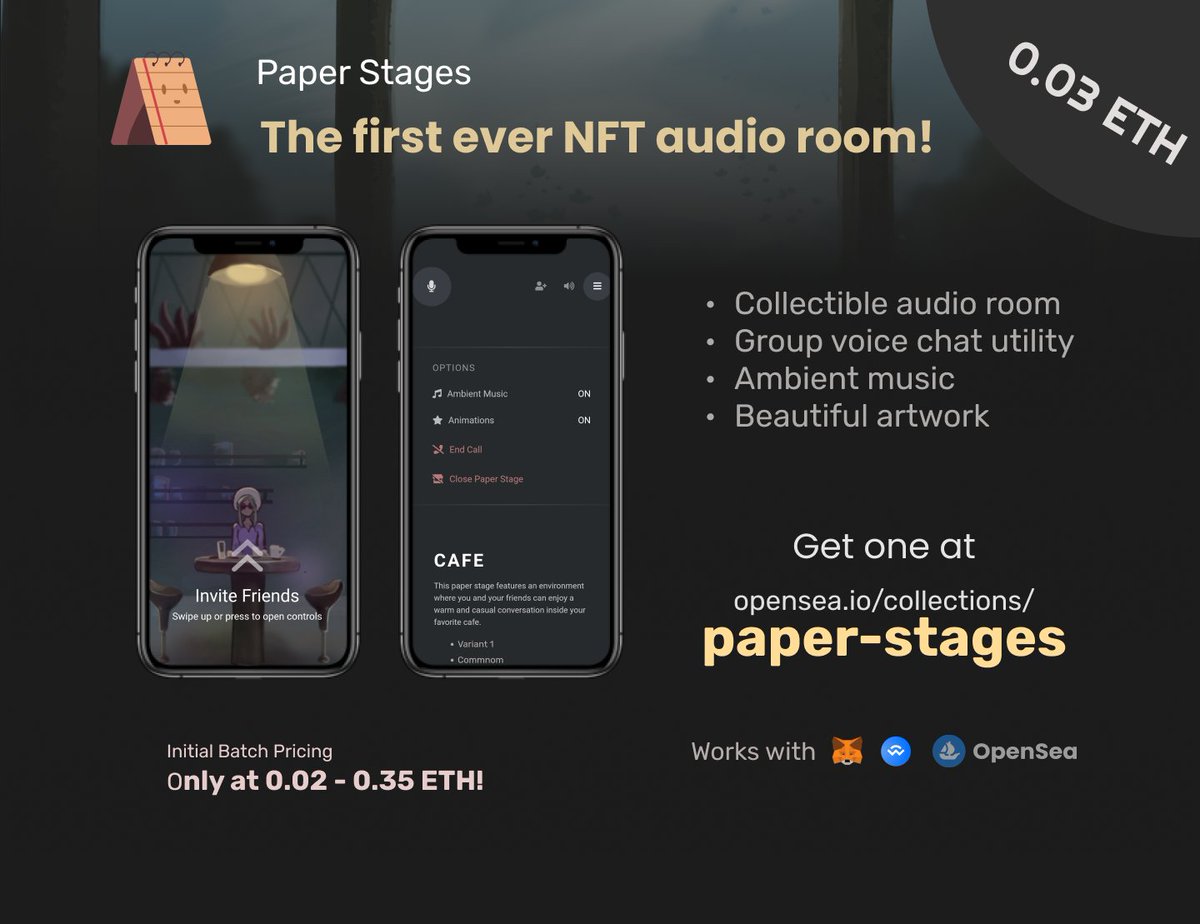Click the Variant 1 list item
The height and width of the screenshot is (924, 1200).
[476, 644]
